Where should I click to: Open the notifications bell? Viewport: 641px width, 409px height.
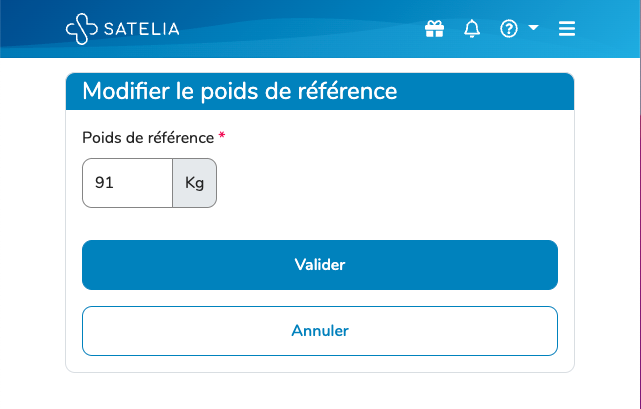tap(472, 29)
